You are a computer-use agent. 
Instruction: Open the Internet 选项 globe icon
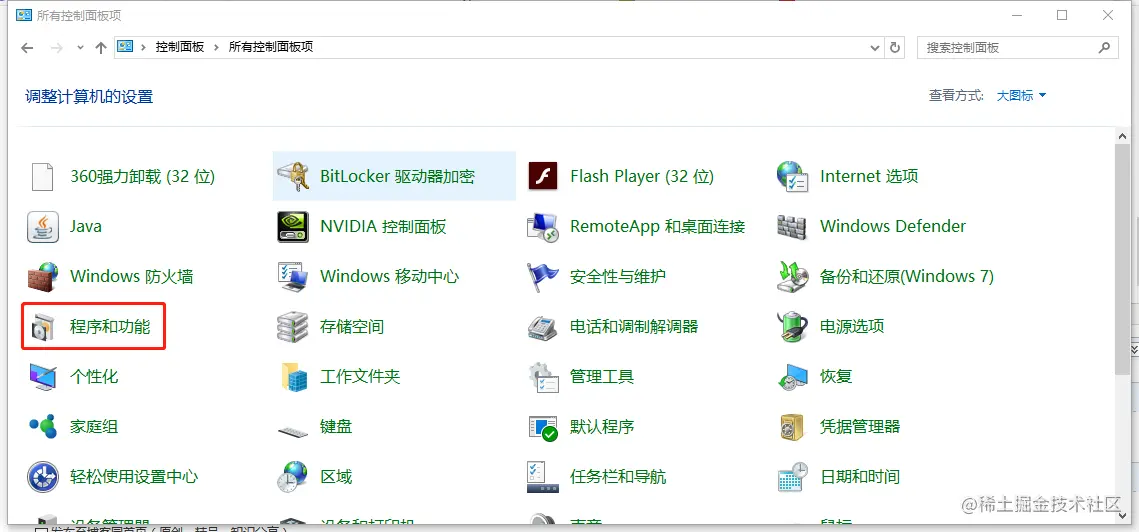click(x=792, y=177)
